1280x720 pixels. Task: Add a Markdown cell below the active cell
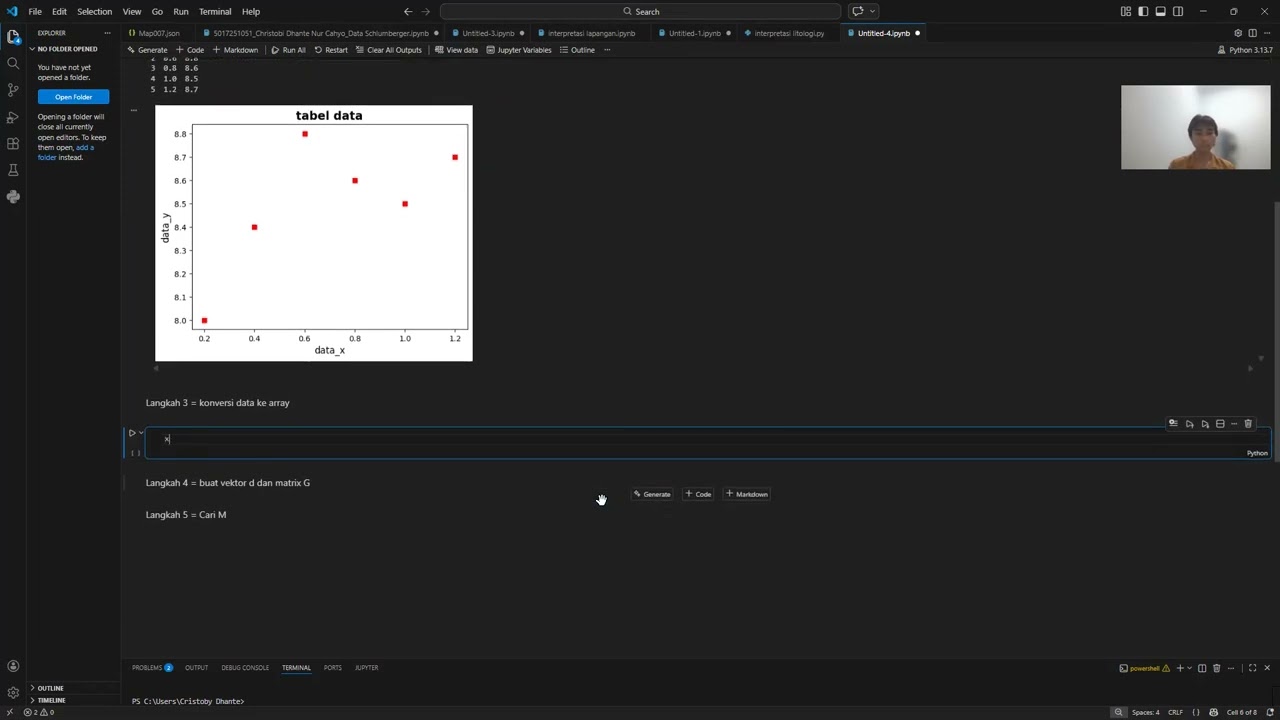click(747, 494)
